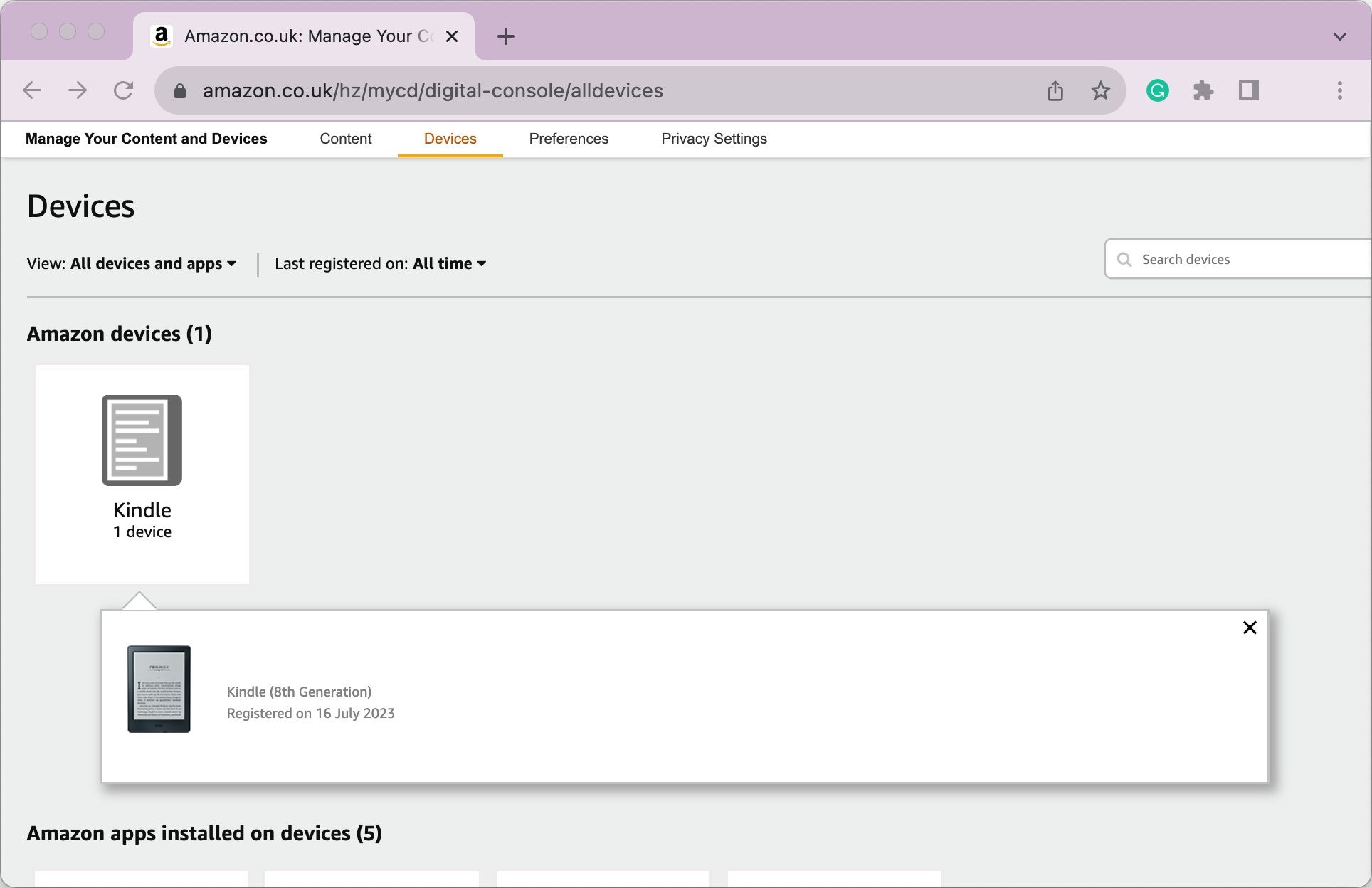Click the back navigation arrow

[x=31, y=90]
